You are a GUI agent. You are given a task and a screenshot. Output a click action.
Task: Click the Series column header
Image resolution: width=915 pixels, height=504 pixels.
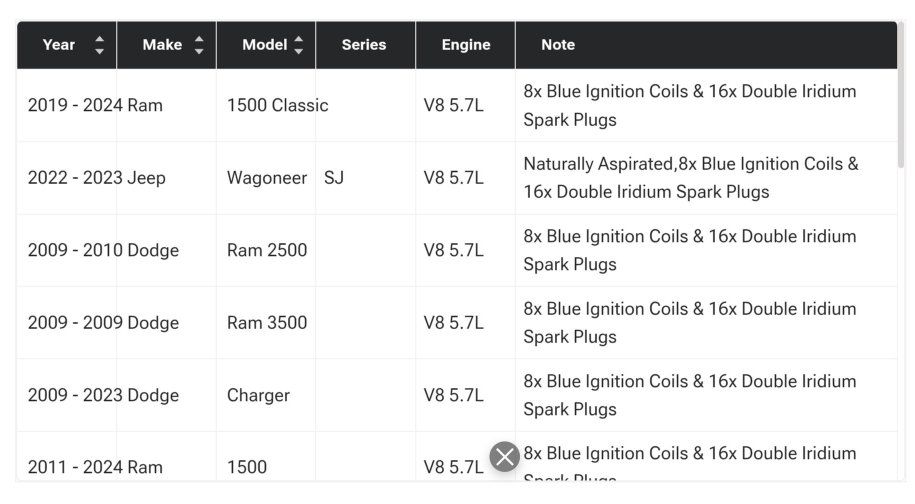(364, 45)
